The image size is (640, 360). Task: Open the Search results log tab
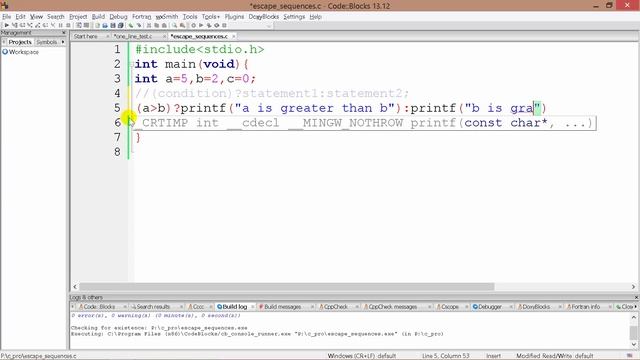point(153,307)
